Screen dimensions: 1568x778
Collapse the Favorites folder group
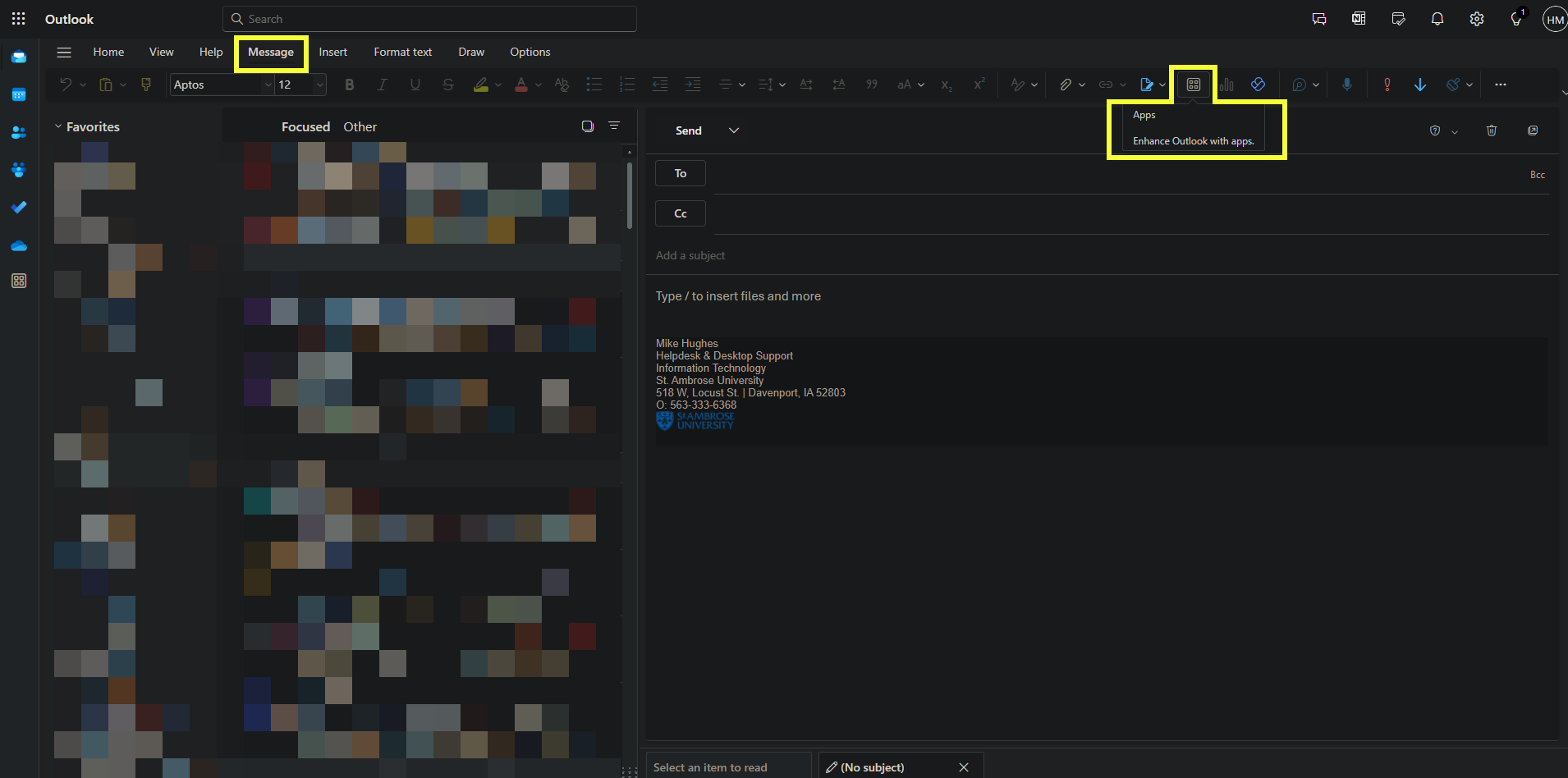pyautogui.click(x=58, y=126)
